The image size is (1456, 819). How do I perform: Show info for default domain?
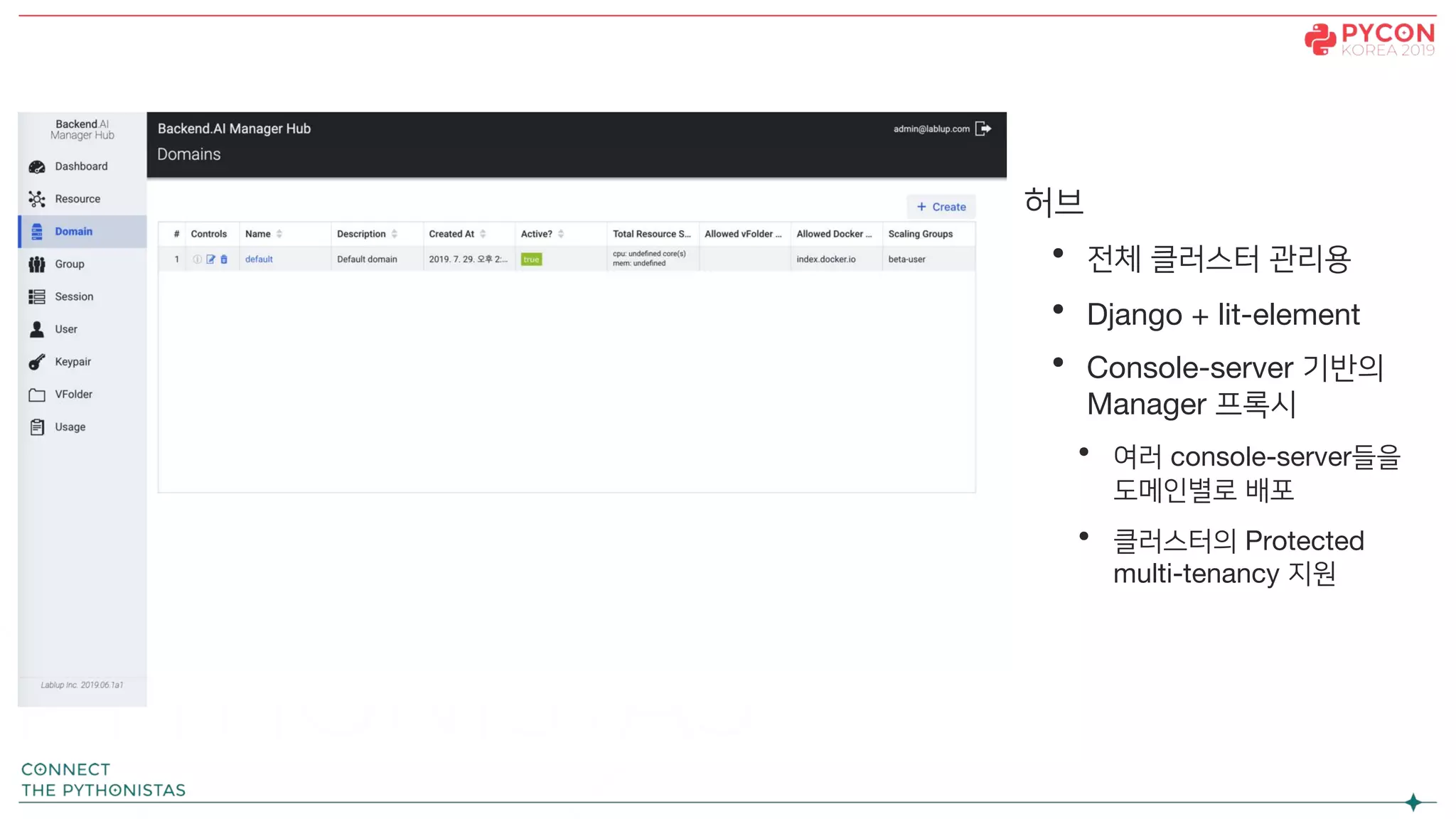pos(198,259)
